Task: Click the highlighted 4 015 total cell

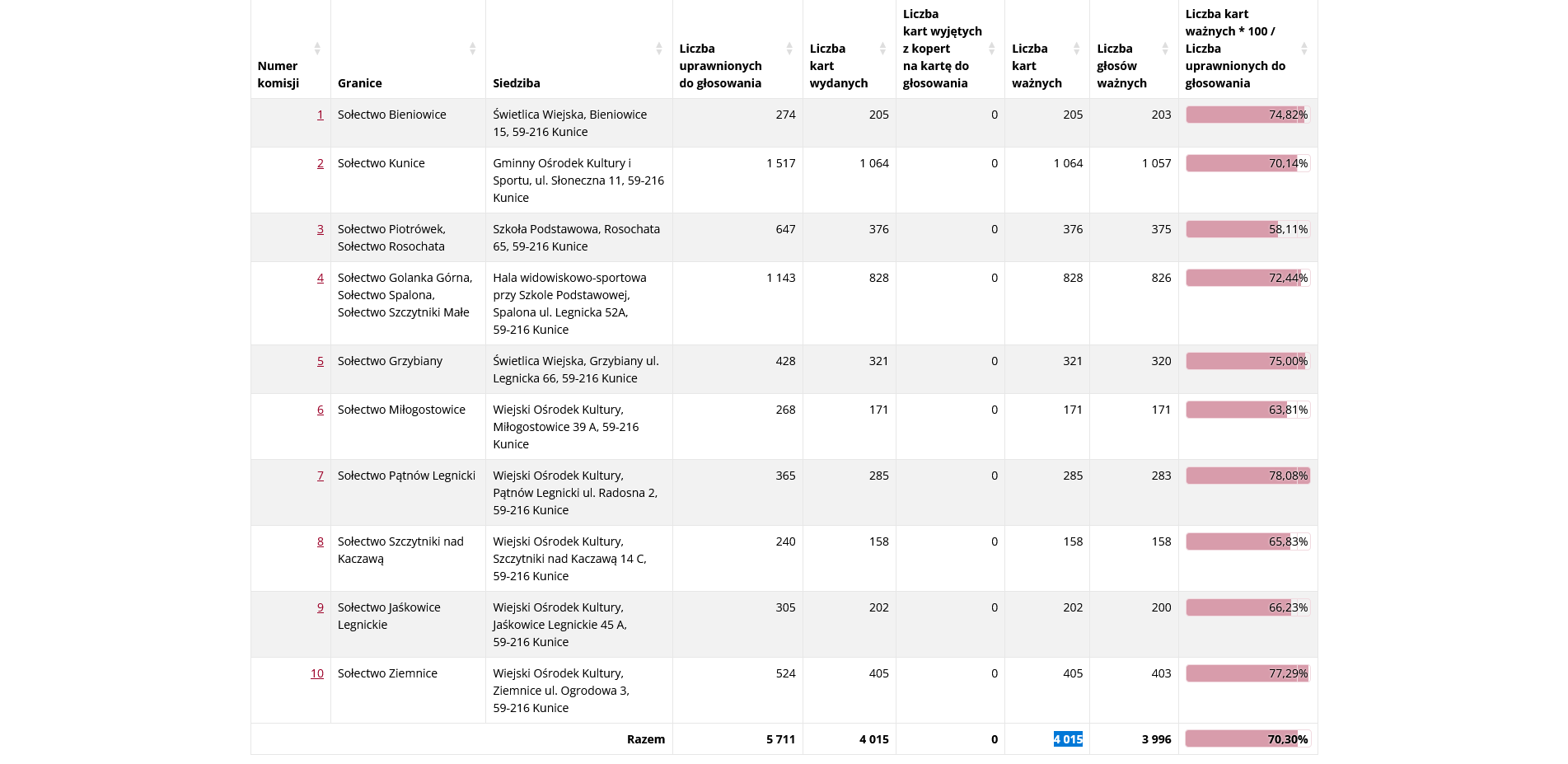Action: point(1068,739)
